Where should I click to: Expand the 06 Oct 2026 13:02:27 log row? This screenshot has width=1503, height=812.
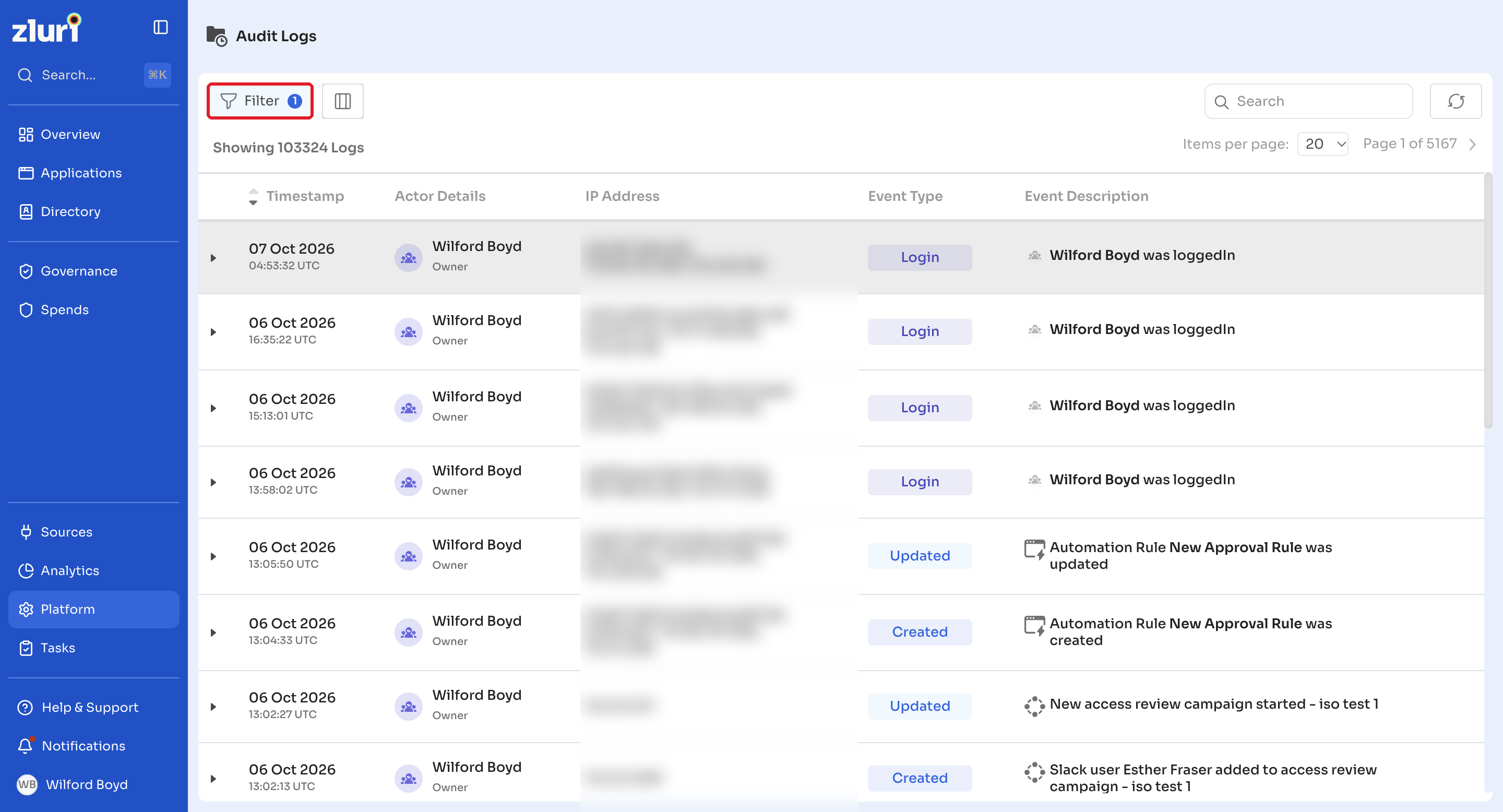pyautogui.click(x=213, y=707)
